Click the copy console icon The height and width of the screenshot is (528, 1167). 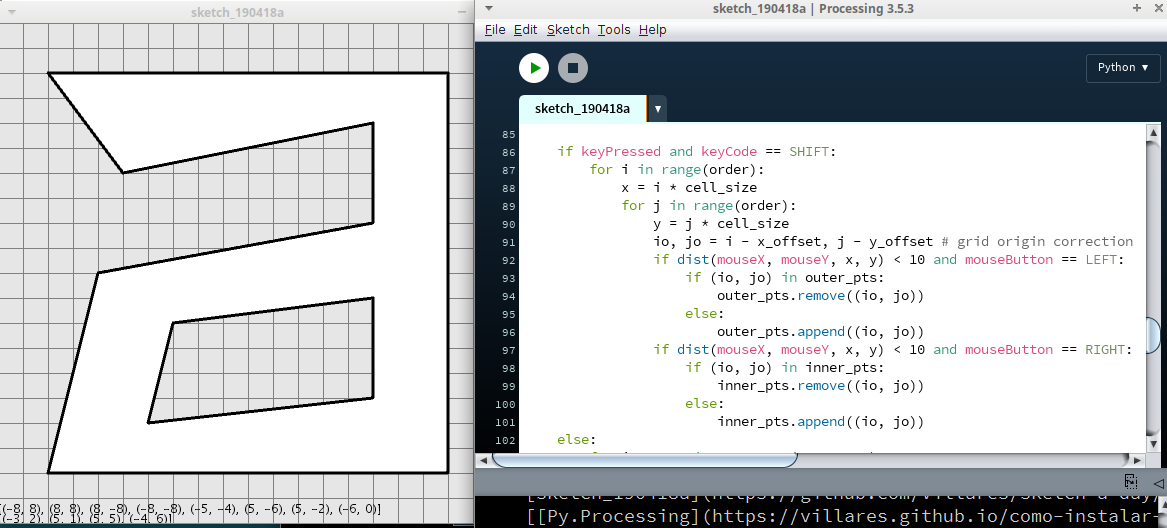[1130, 481]
